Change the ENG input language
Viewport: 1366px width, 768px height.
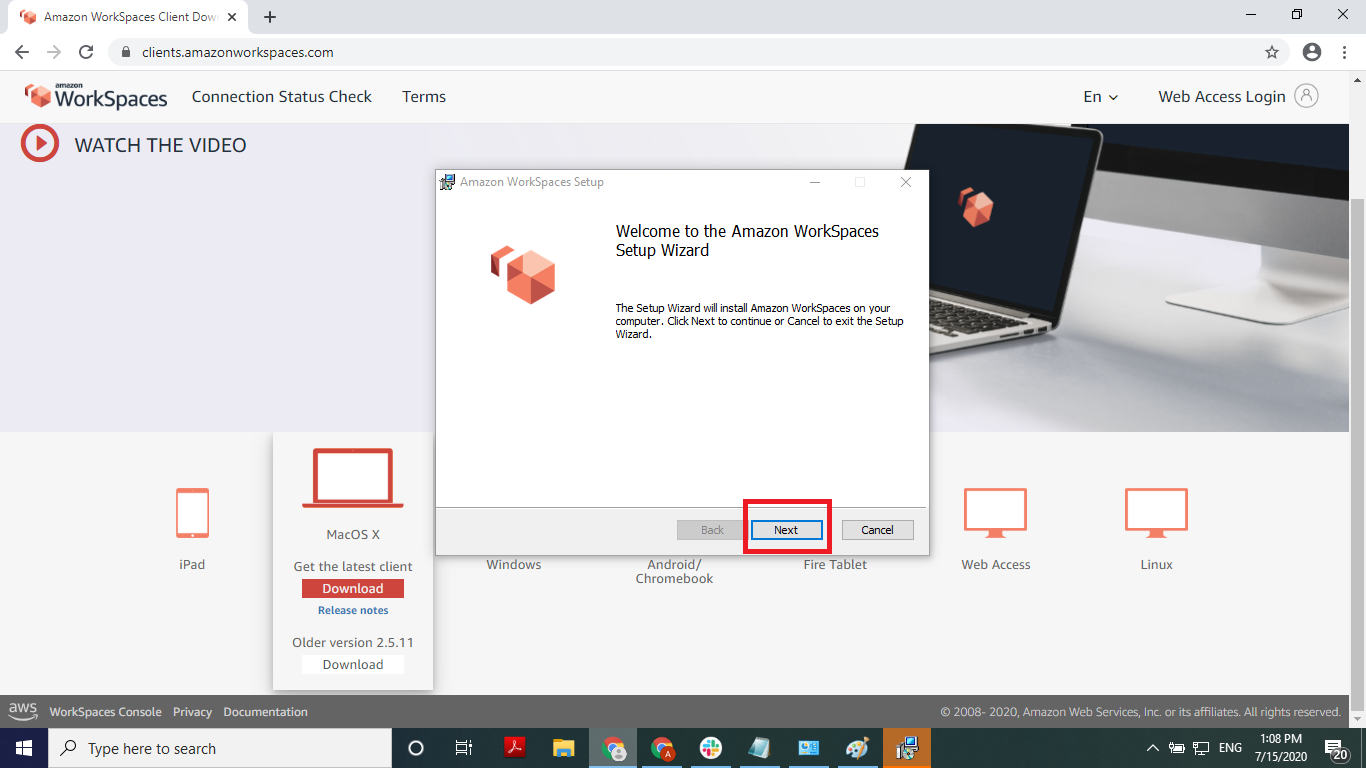pos(1230,748)
